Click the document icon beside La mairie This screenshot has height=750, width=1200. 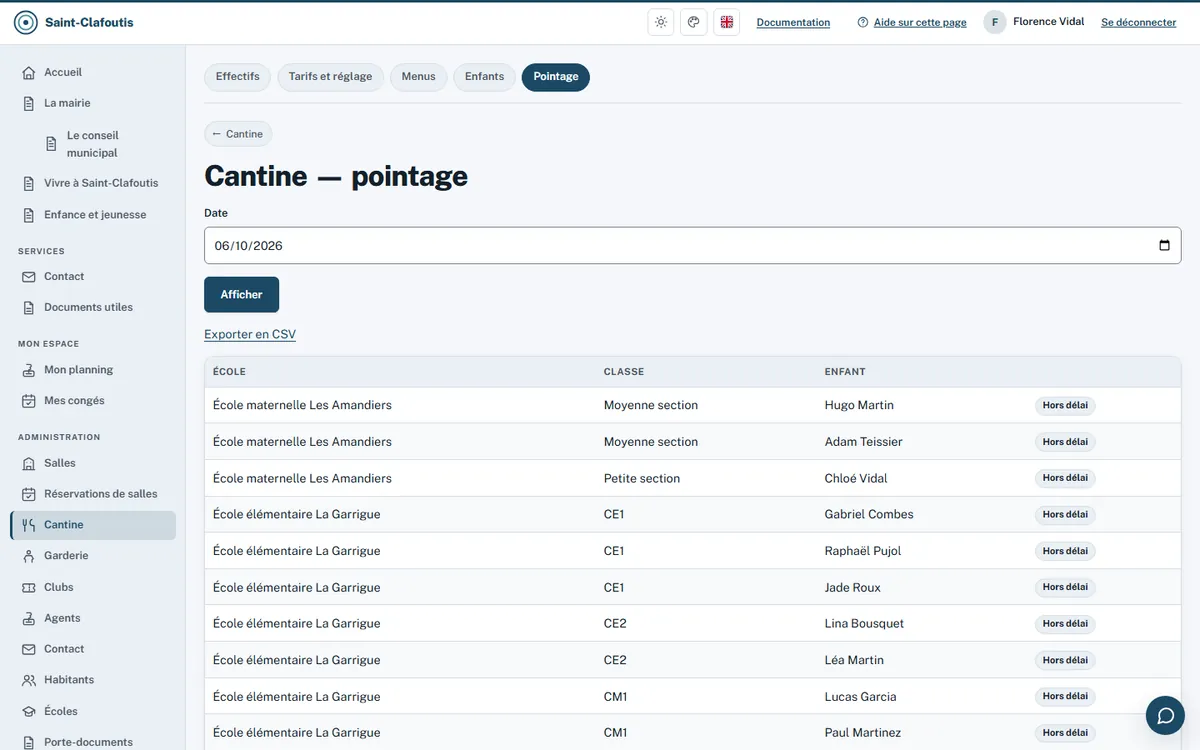[x=29, y=103]
